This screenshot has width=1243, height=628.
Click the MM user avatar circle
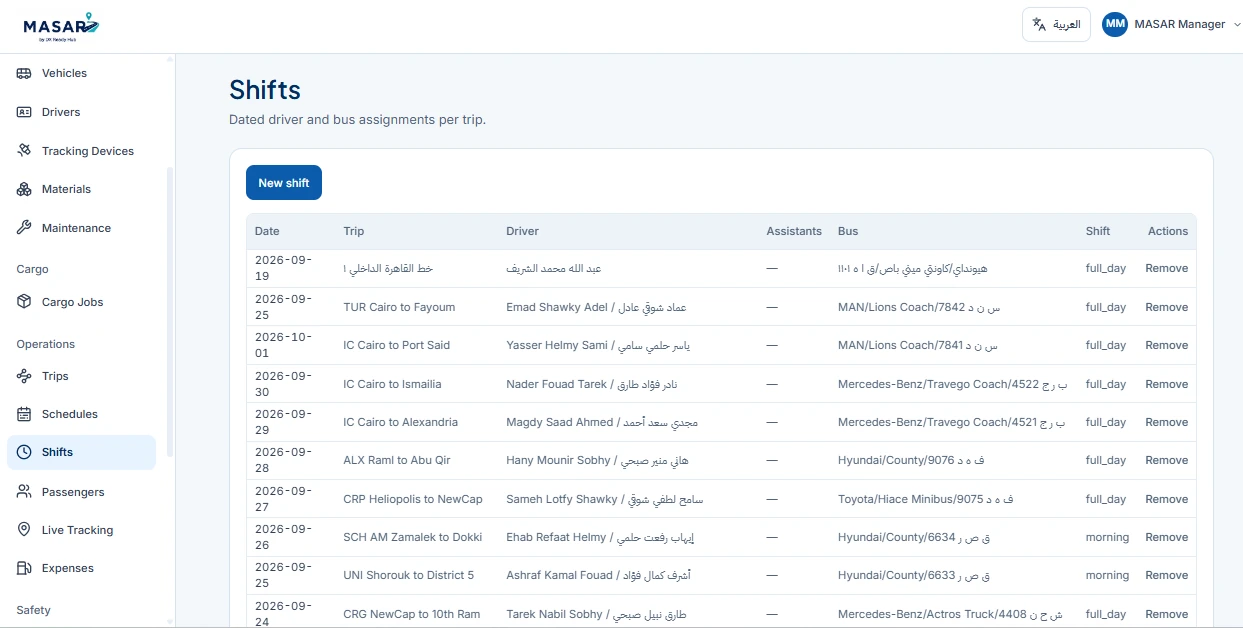[1115, 24]
